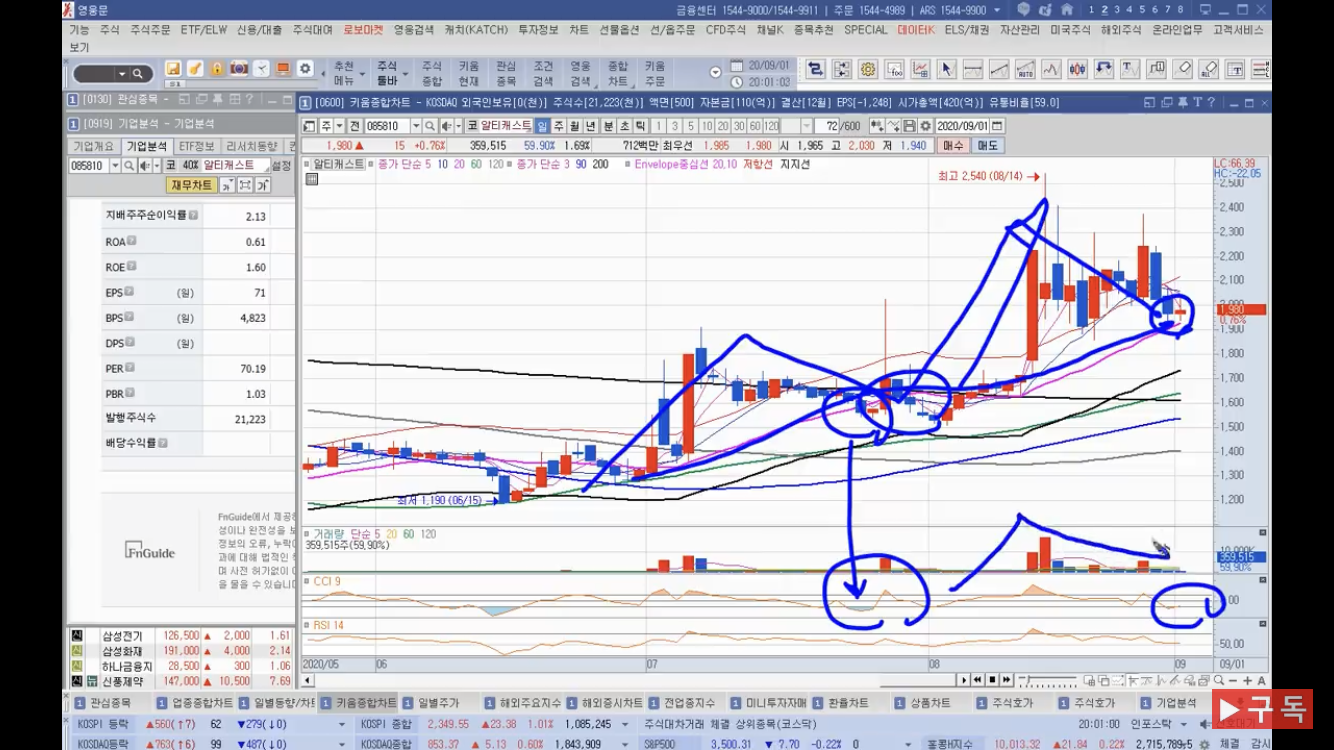Select the 분 minute period toggle
Image resolution: width=1334 pixels, height=750 pixels.
click(x=608, y=126)
